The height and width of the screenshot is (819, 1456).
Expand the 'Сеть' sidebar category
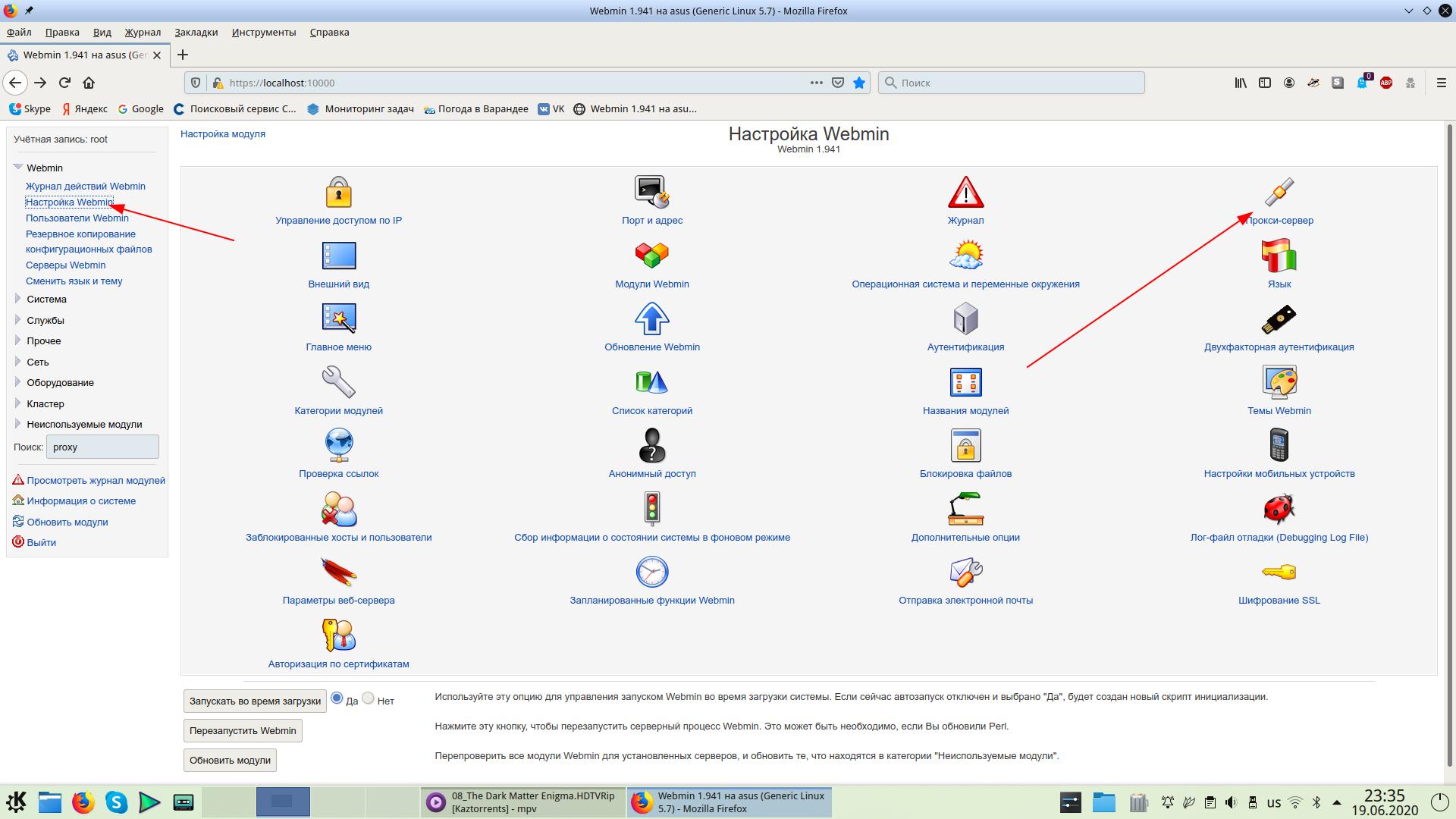pyautogui.click(x=37, y=362)
